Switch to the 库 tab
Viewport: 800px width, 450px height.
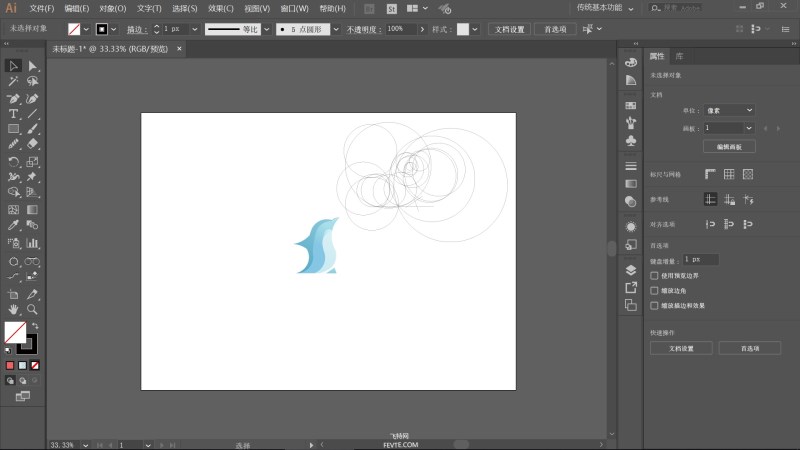679,56
